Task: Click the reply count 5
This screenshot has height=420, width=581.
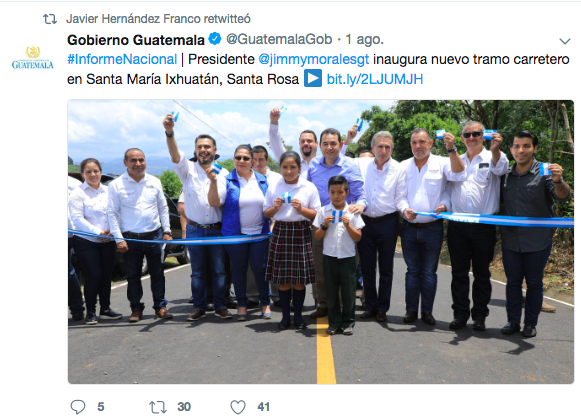Action: [101, 407]
